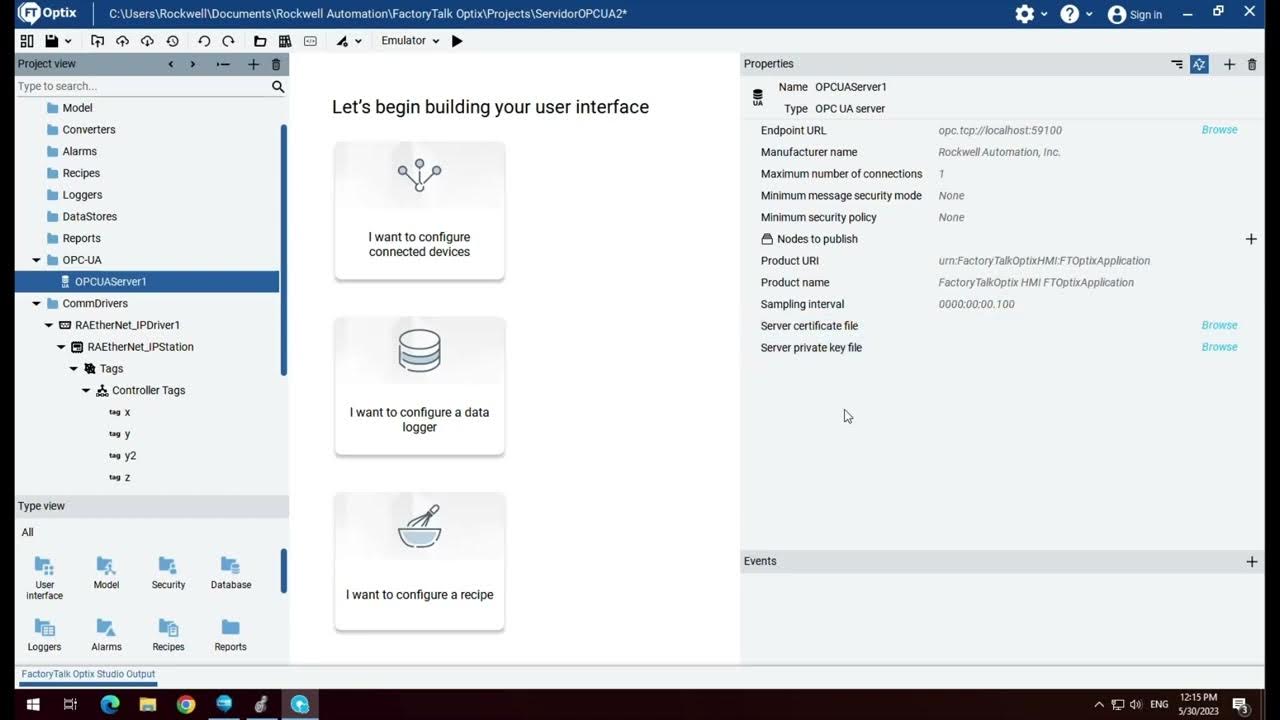The image size is (1280, 720).
Task: Open the dashboard grid icon in toolbar
Action: [27, 41]
